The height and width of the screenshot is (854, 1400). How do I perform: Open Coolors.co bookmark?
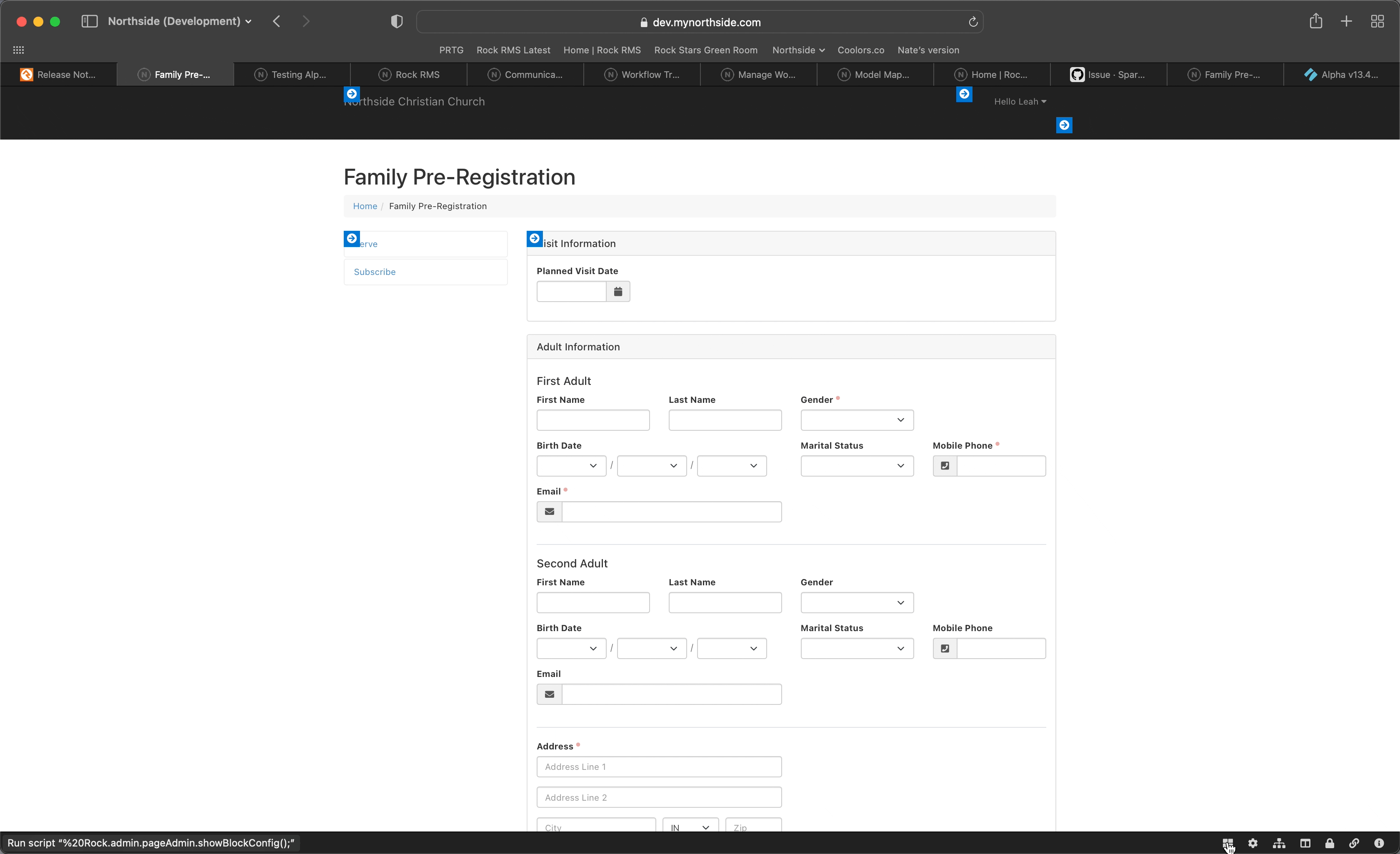point(861,50)
